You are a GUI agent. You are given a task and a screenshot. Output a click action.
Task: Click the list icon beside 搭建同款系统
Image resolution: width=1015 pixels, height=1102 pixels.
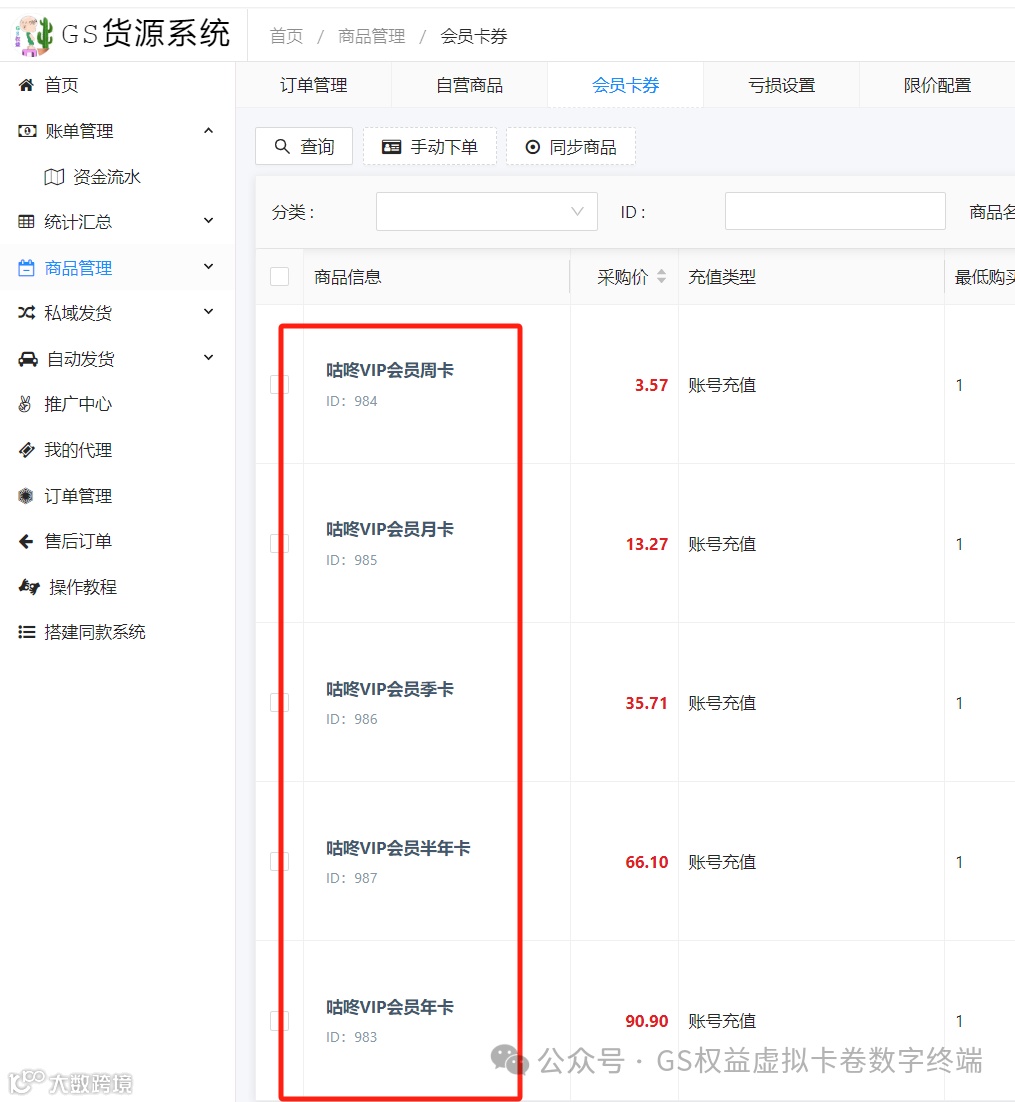(x=27, y=632)
